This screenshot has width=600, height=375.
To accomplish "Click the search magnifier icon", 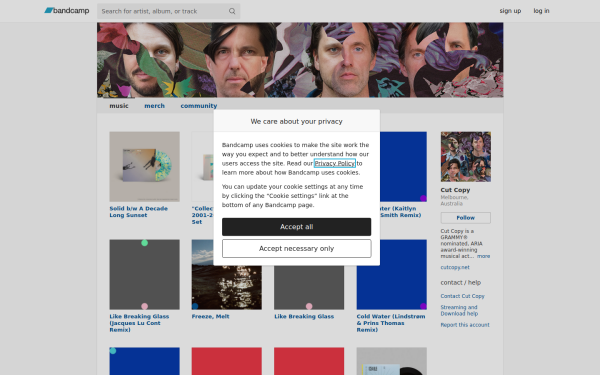I will pos(232,11).
